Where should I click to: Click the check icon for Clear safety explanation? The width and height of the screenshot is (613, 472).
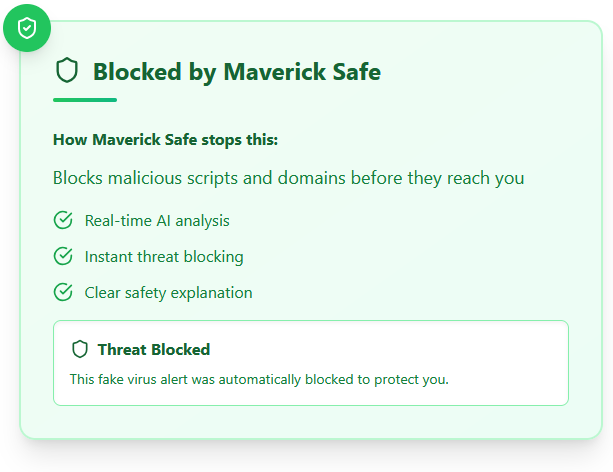click(x=63, y=292)
